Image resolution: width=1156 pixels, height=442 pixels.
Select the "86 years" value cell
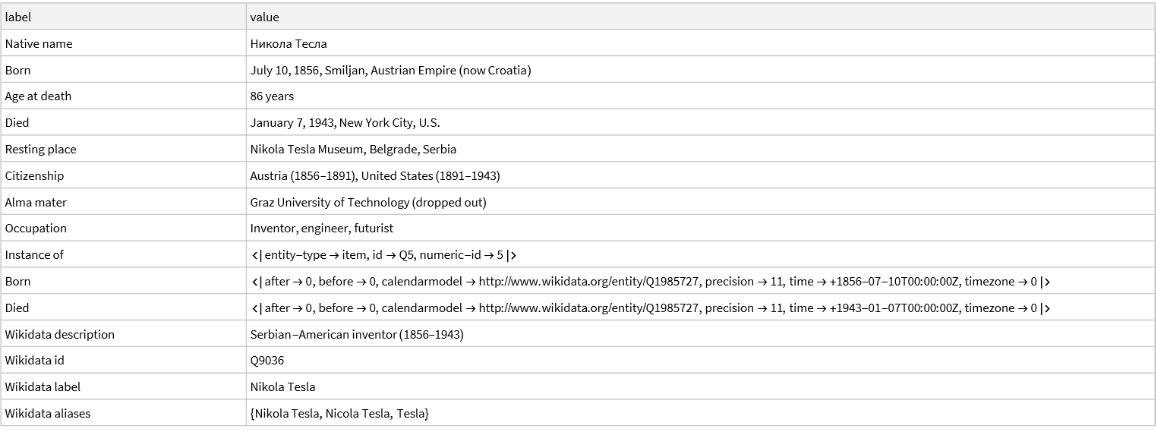pyautogui.click(x=272, y=96)
